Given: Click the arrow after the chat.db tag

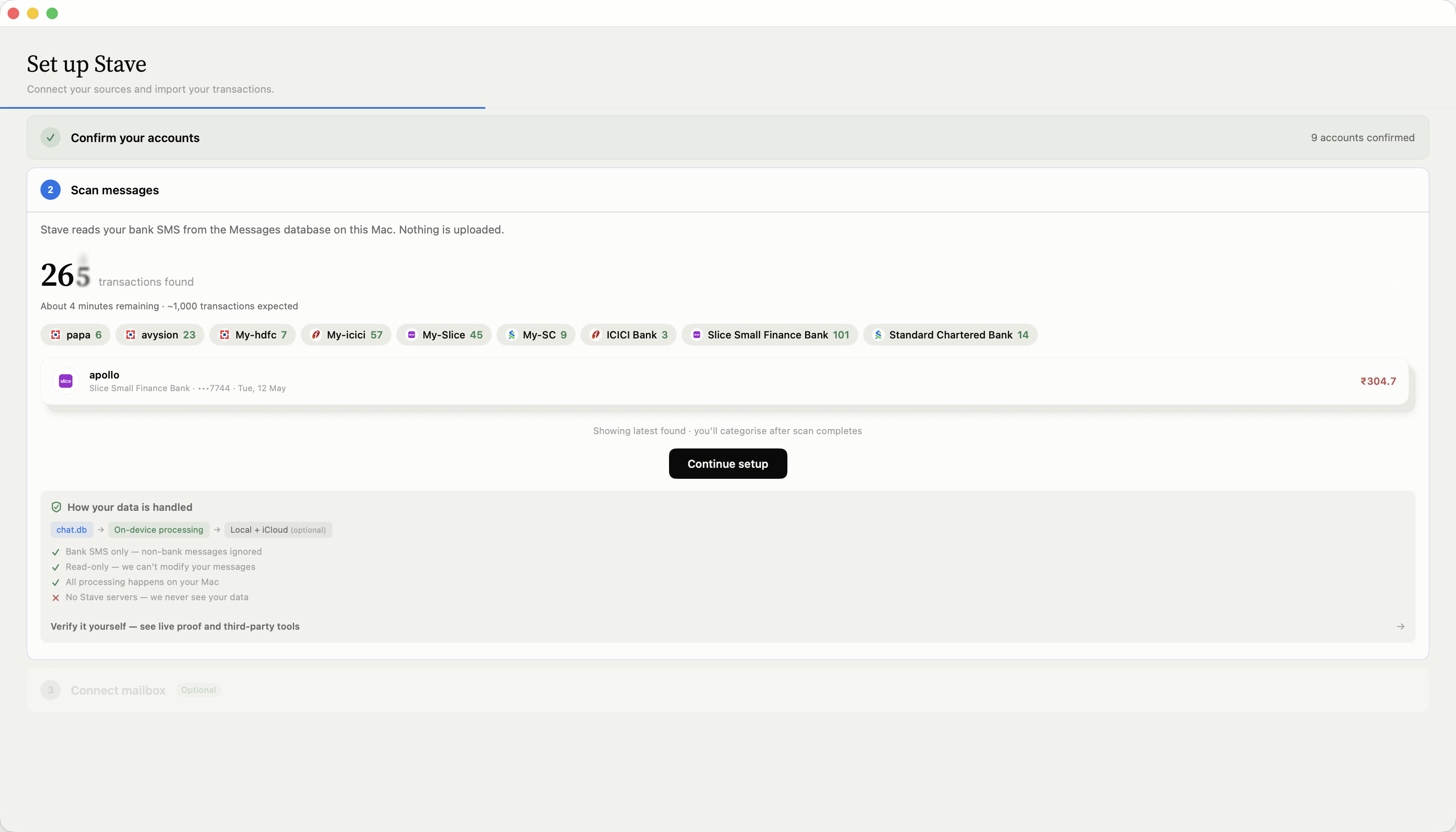Looking at the screenshot, I should click(101, 530).
